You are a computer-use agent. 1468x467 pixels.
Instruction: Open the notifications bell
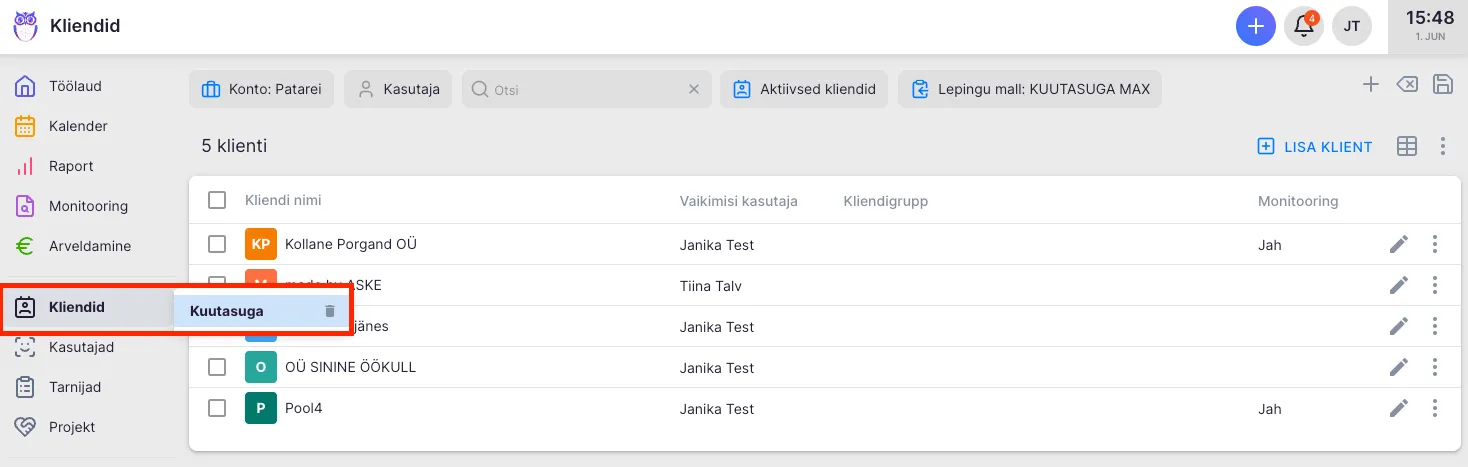point(1304,26)
